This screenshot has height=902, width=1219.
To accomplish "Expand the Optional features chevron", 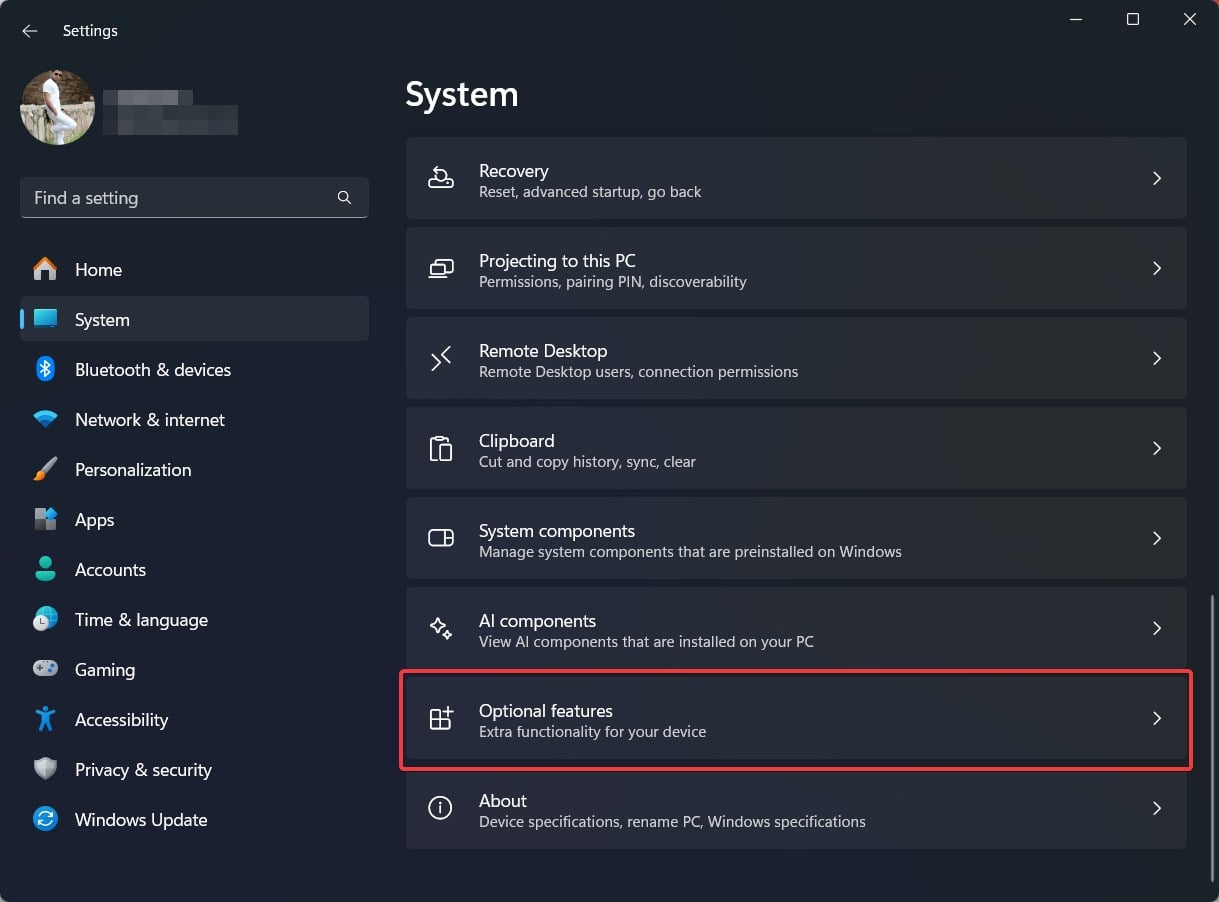I will click(x=1156, y=718).
